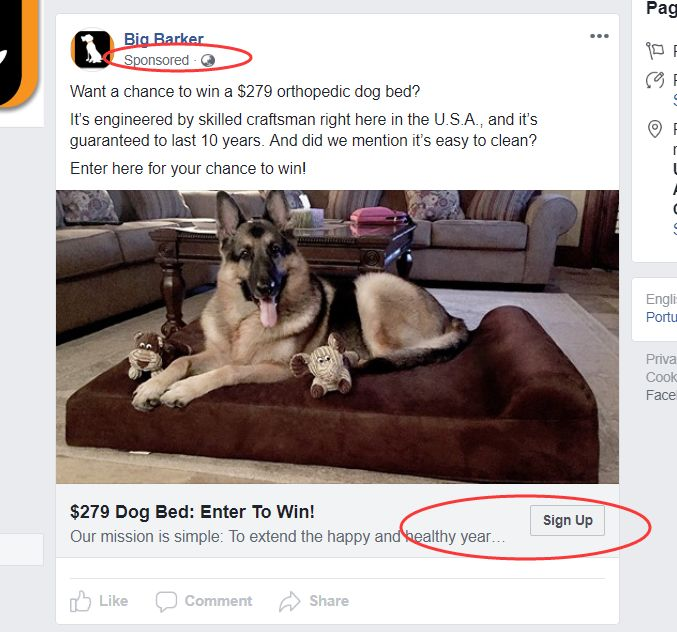Open the German Shepherd dog bed ad image
The width and height of the screenshot is (677, 632).
pos(337,337)
